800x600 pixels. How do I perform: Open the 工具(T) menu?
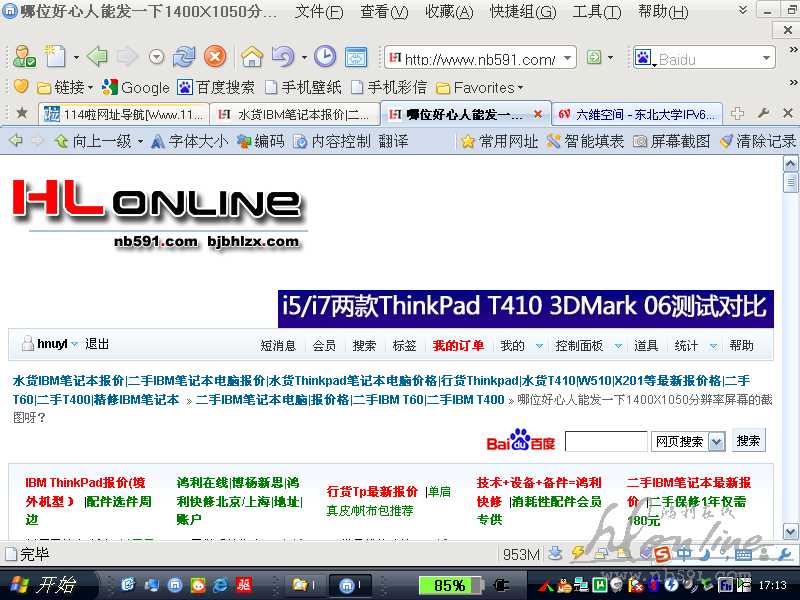click(596, 12)
